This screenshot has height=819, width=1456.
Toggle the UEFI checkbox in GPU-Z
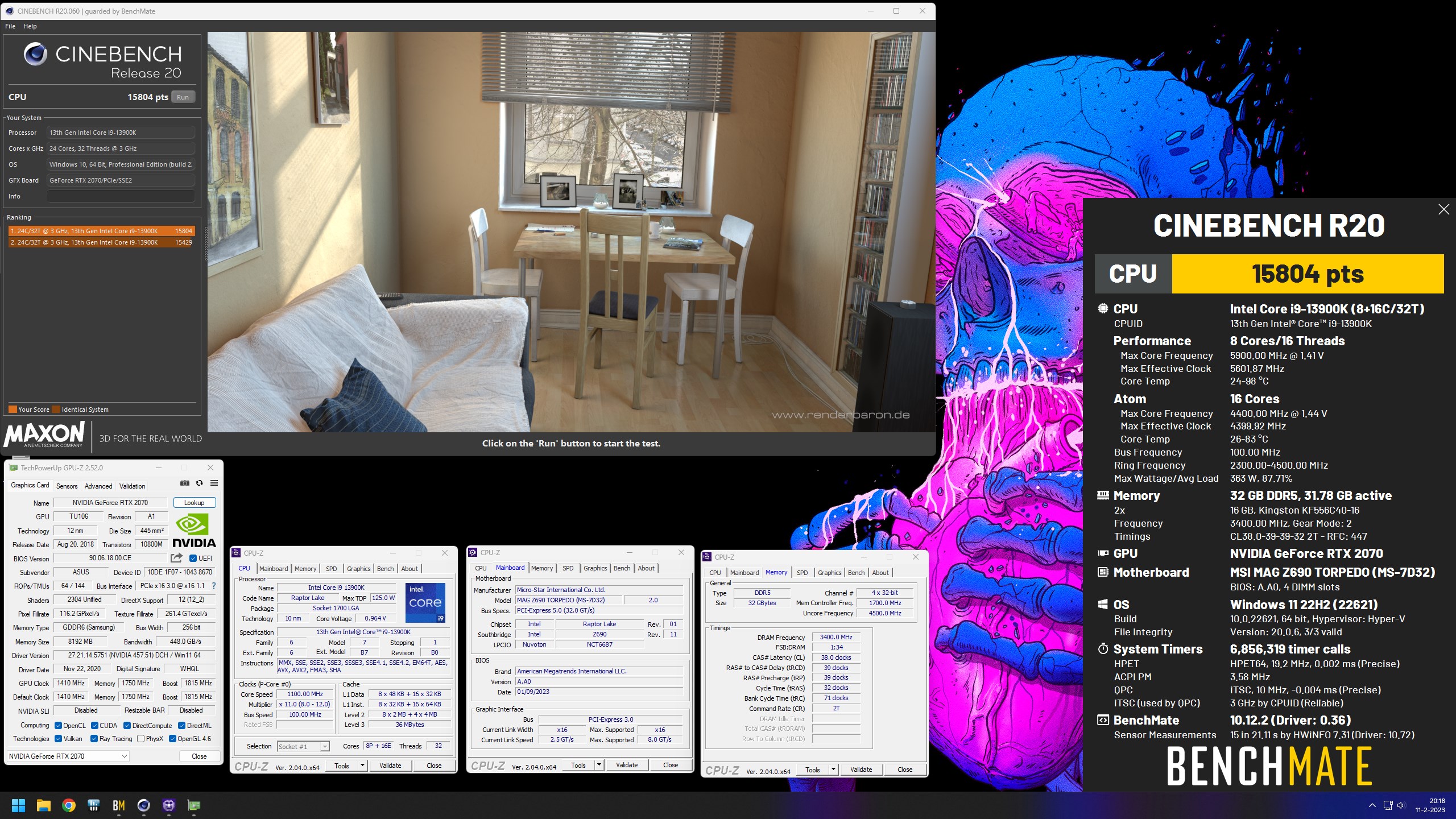click(x=193, y=559)
